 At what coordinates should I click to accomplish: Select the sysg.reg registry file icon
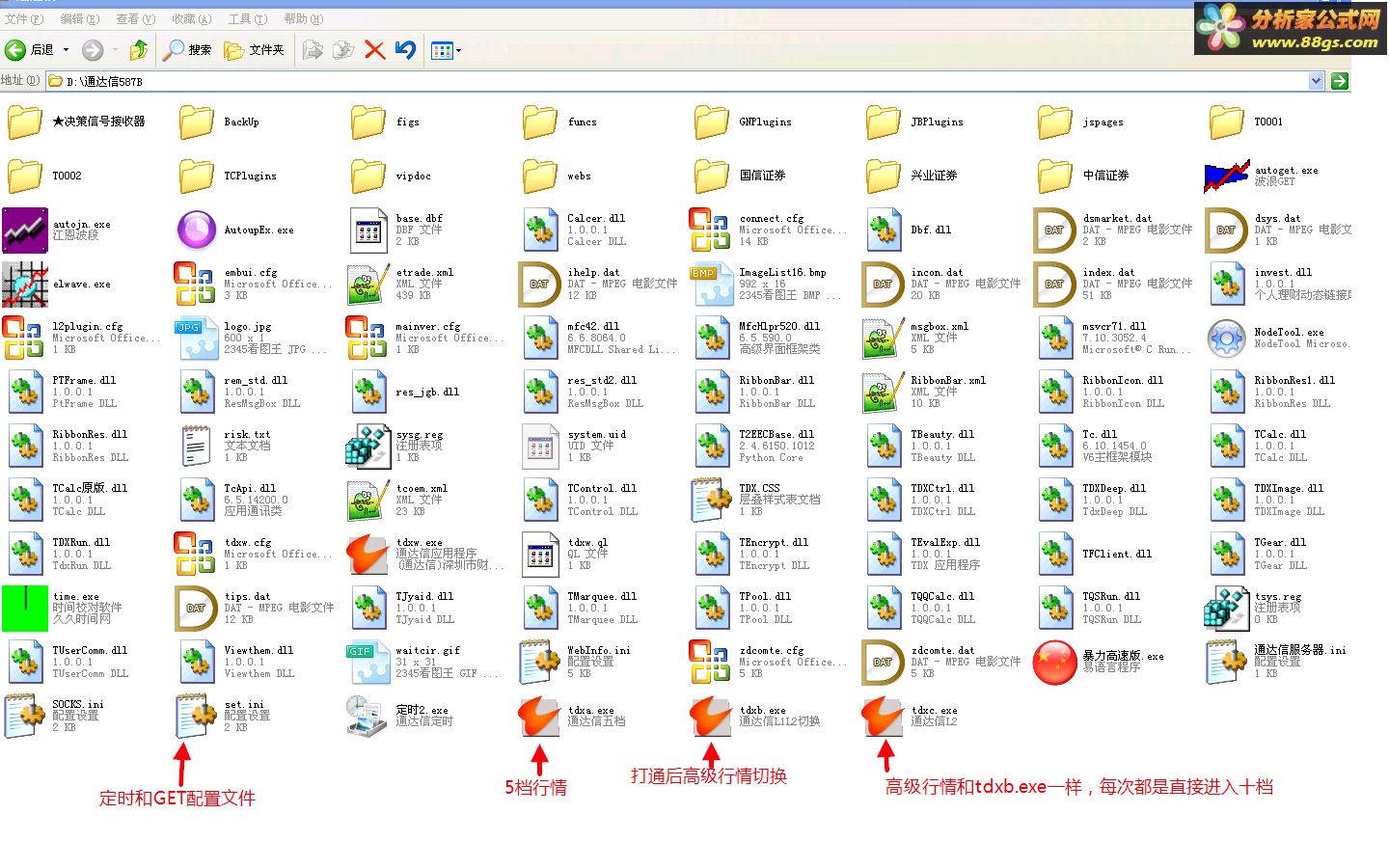(x=368, y=446)
